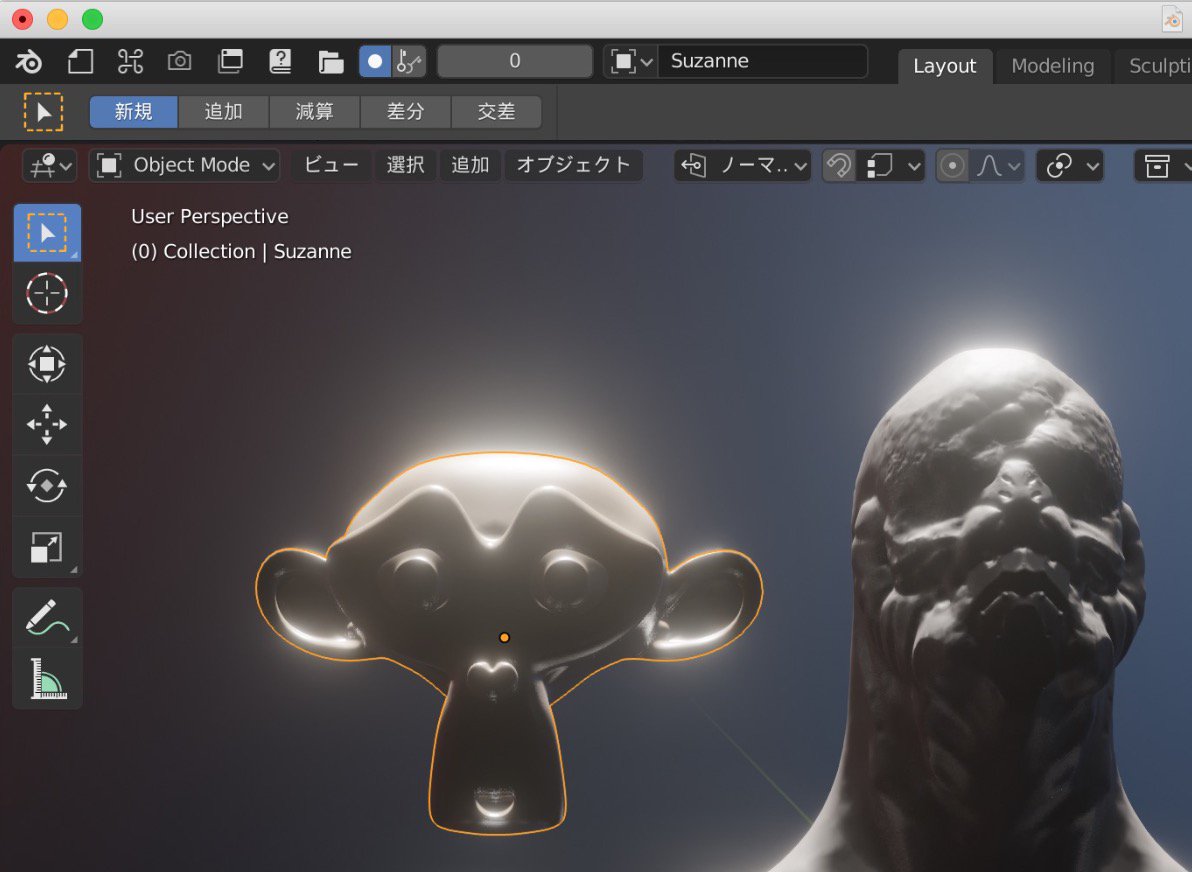This screenshot has height=872, width=1192.
Task: Select the 新規 selection mode
Action: [134, 112]
